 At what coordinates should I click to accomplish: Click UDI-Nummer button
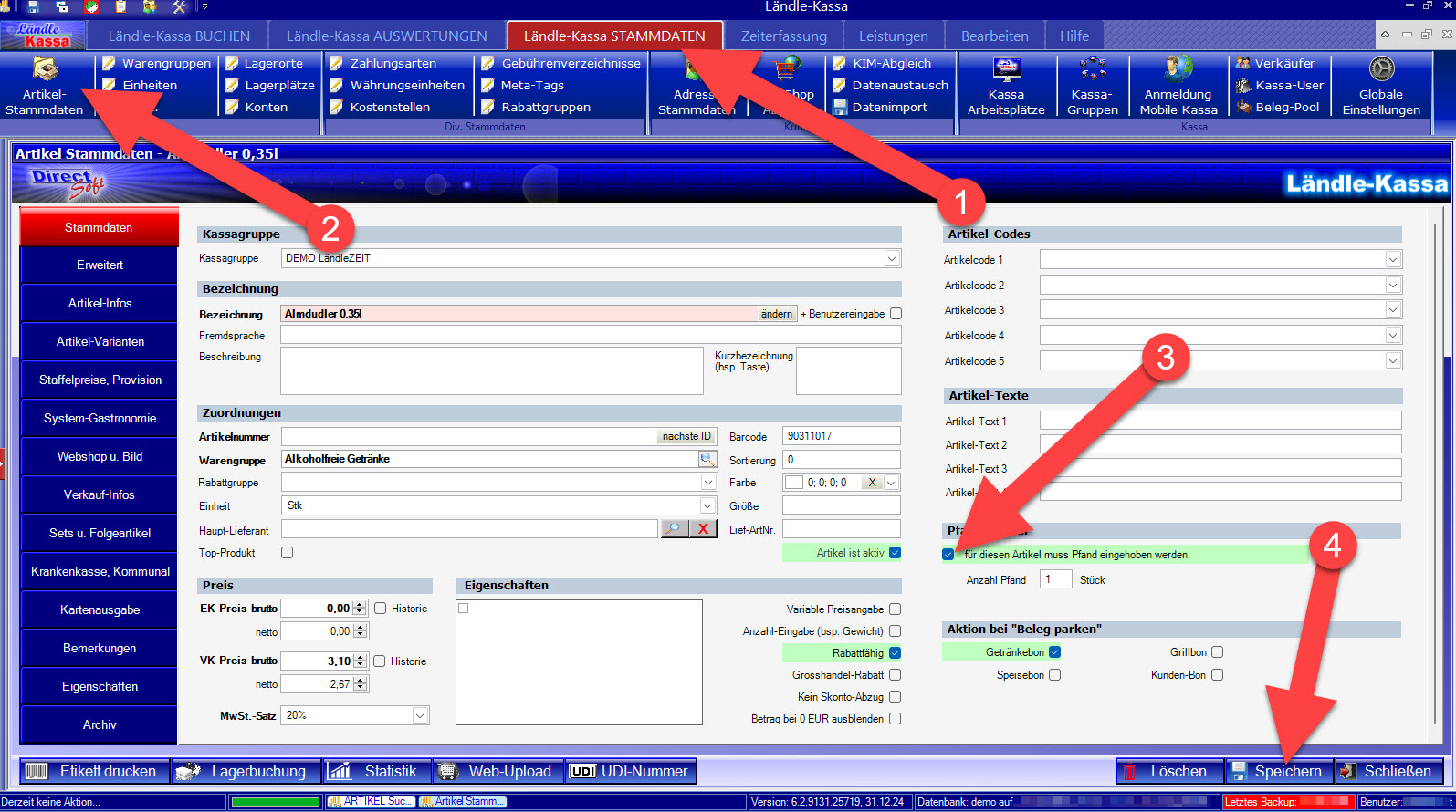631,772
